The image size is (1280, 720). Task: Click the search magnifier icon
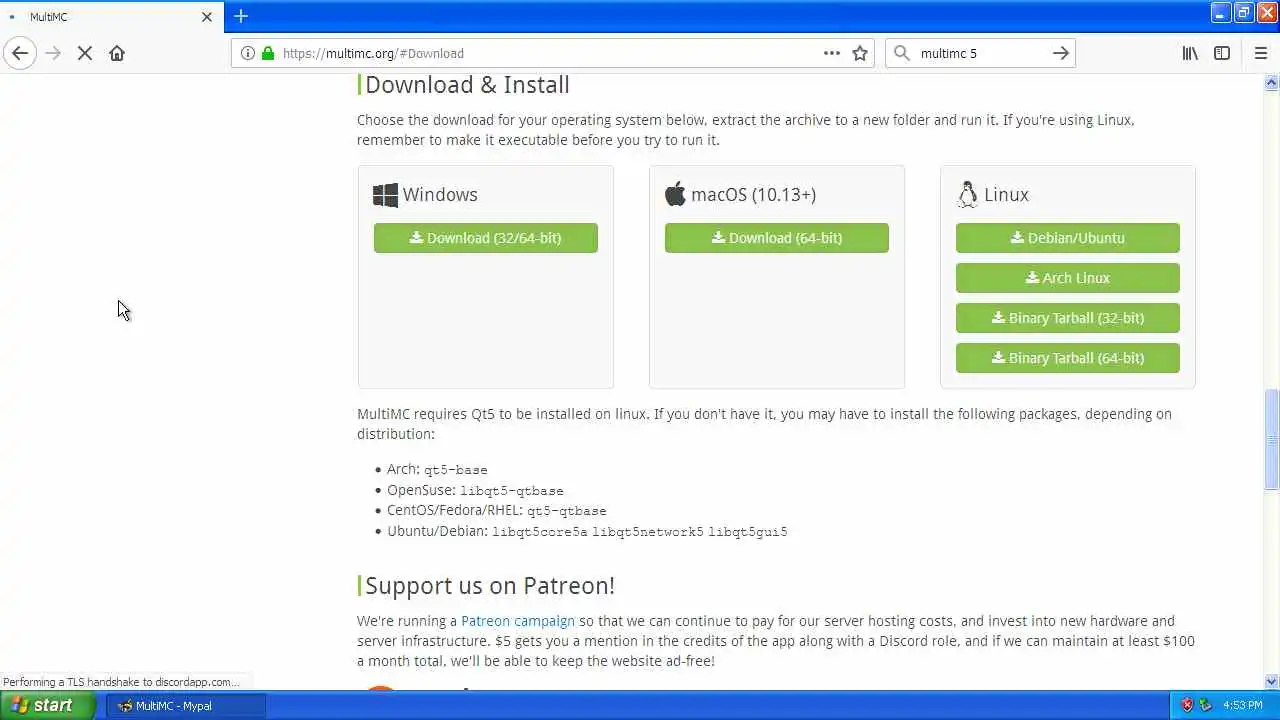point(902,53)
